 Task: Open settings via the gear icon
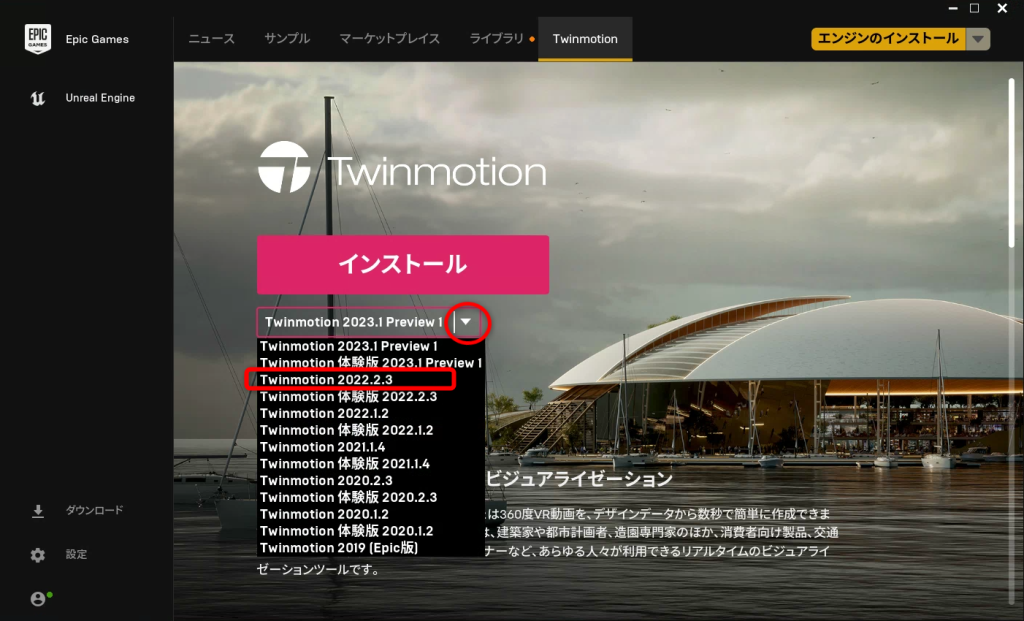coord(38,554)
